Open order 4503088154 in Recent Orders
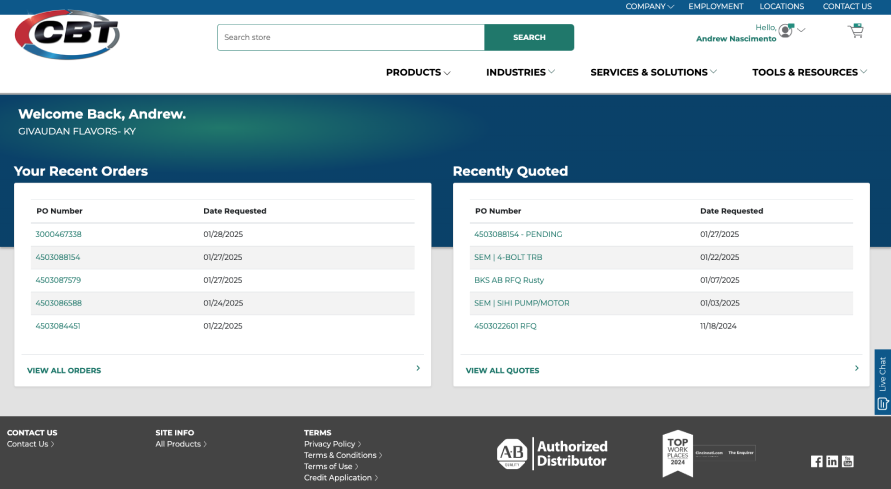The height and width of the screenshot is (489, 891). pyautogui.click(x=58, y=257)
